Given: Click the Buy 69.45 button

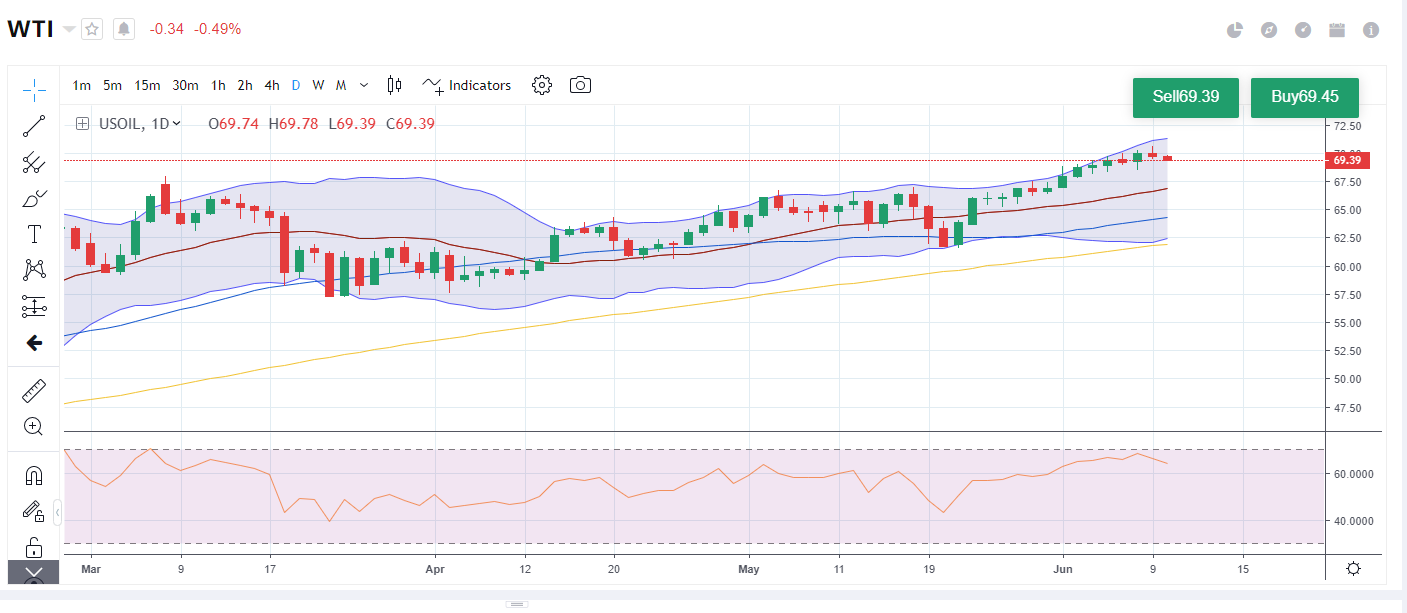Looking at the screenshot, I should coord(1304,97).
